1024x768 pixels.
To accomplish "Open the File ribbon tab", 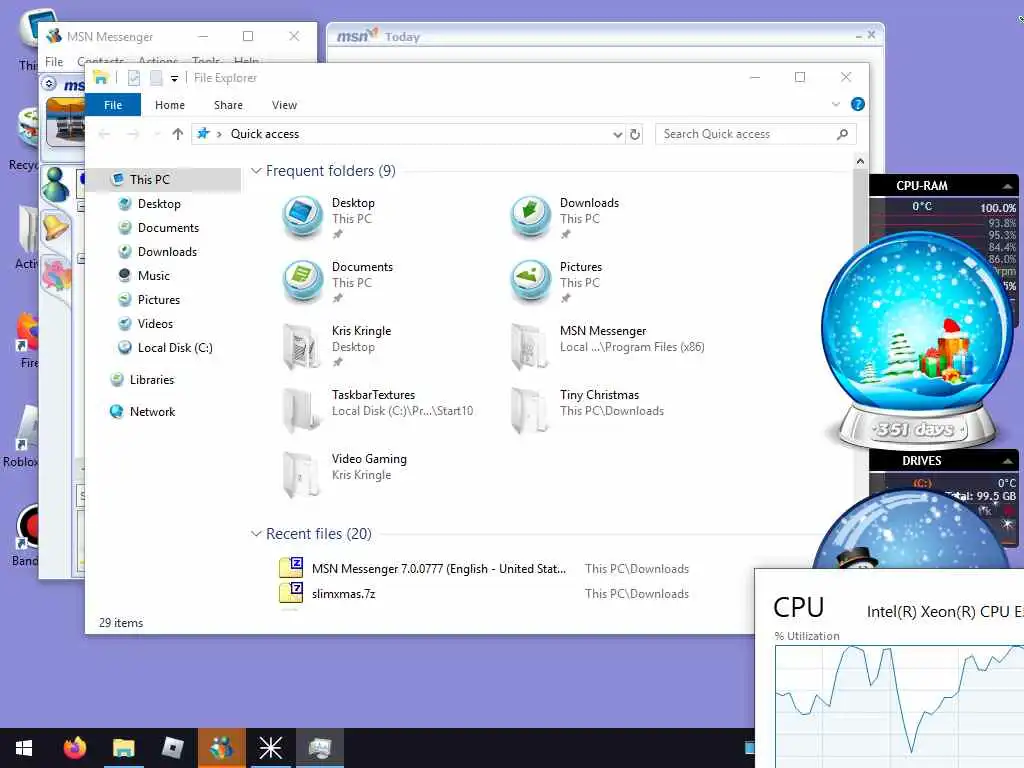I will pyautogui.click(x=113, y=105).
